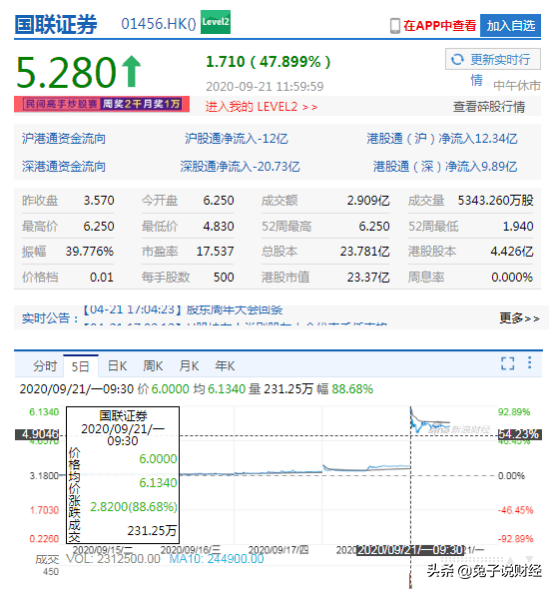Screen dimensions: 554x590
Task: Click the 总股本 value 23.781亿
Action: [x=365, y=251]
